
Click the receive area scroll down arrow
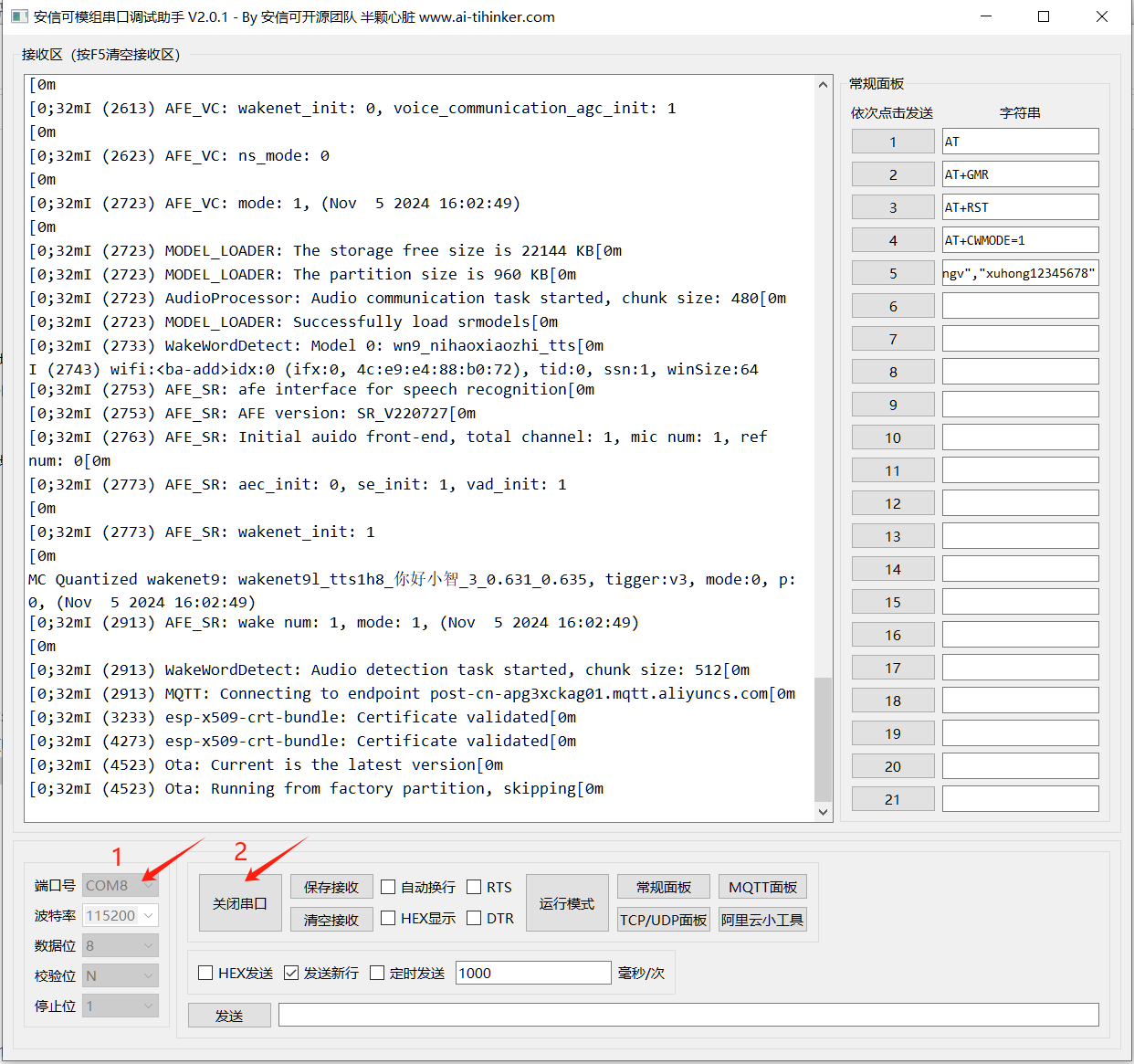(x=823, y=811)
